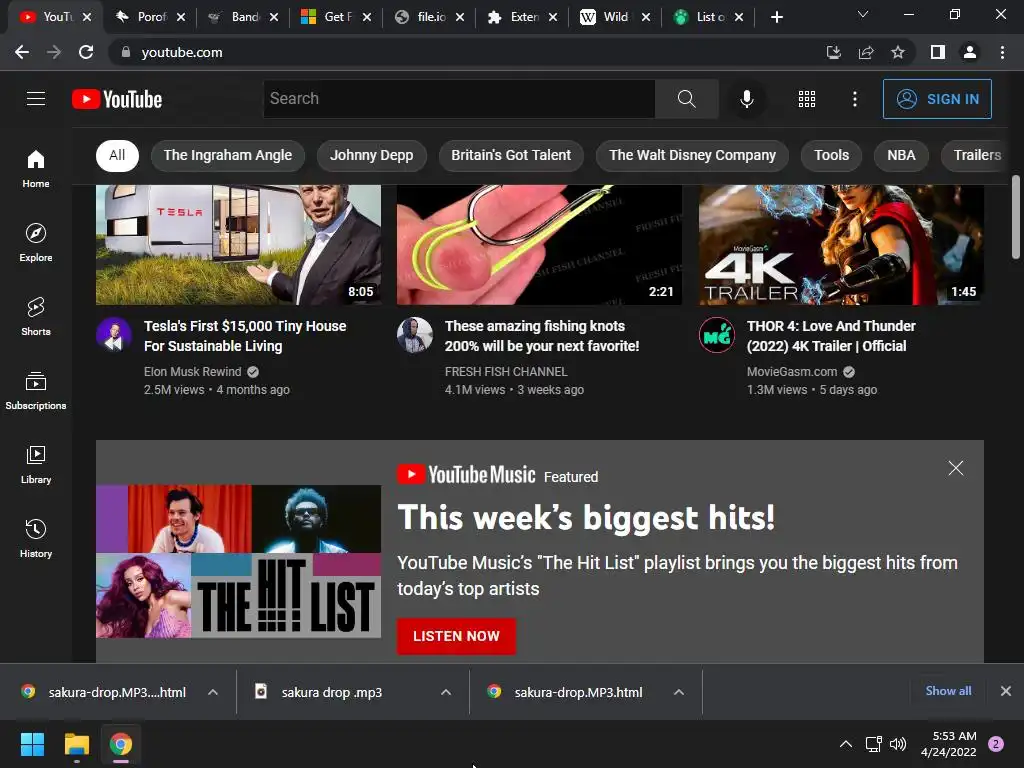Switch to the file.io browser tab
The width and height of the screenshot is (1024, 768).
[x=430, y=17]
